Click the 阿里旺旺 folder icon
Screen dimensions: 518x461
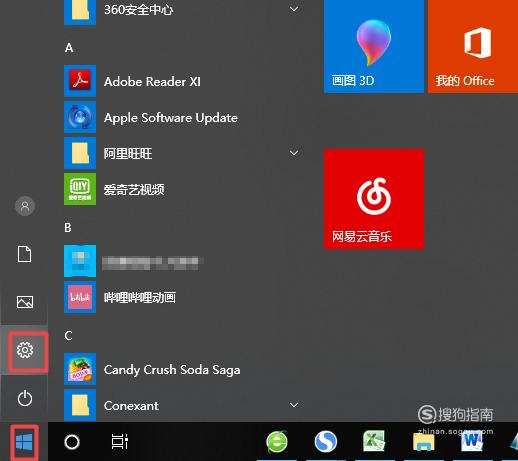(x=80, y=153)
